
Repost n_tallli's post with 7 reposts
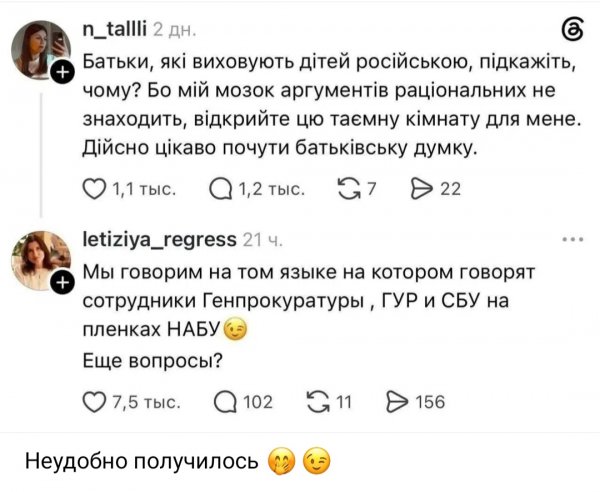[x=349, y=189]
